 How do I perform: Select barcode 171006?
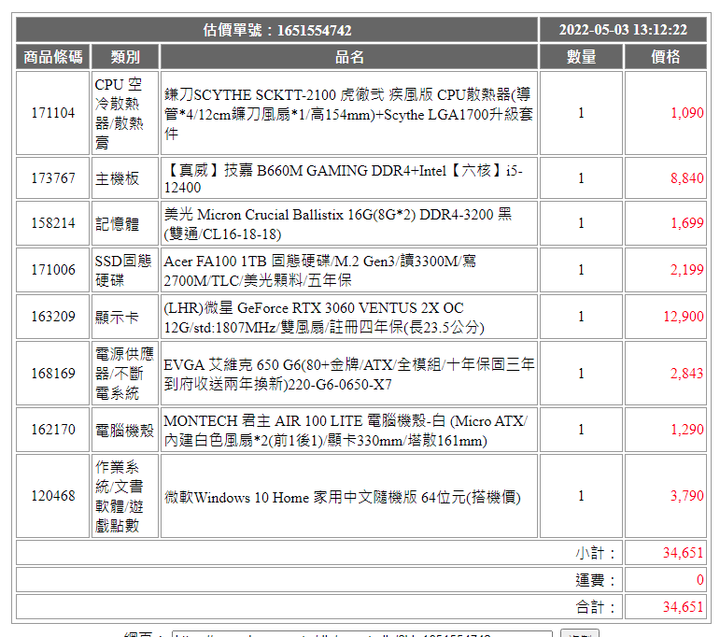coord(53,270)
